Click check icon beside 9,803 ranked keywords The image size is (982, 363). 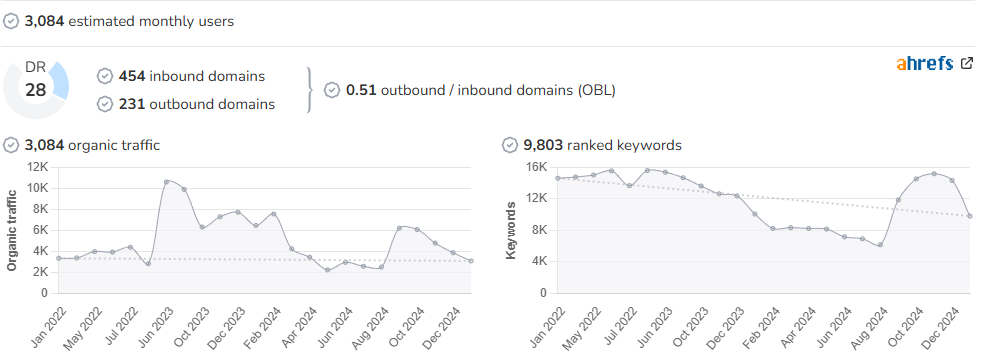510,145
